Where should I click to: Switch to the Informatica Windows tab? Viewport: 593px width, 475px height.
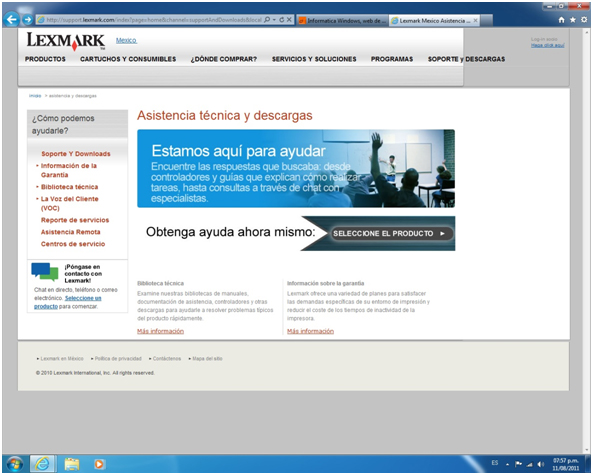pyautogui.click(x=342, y=21)
